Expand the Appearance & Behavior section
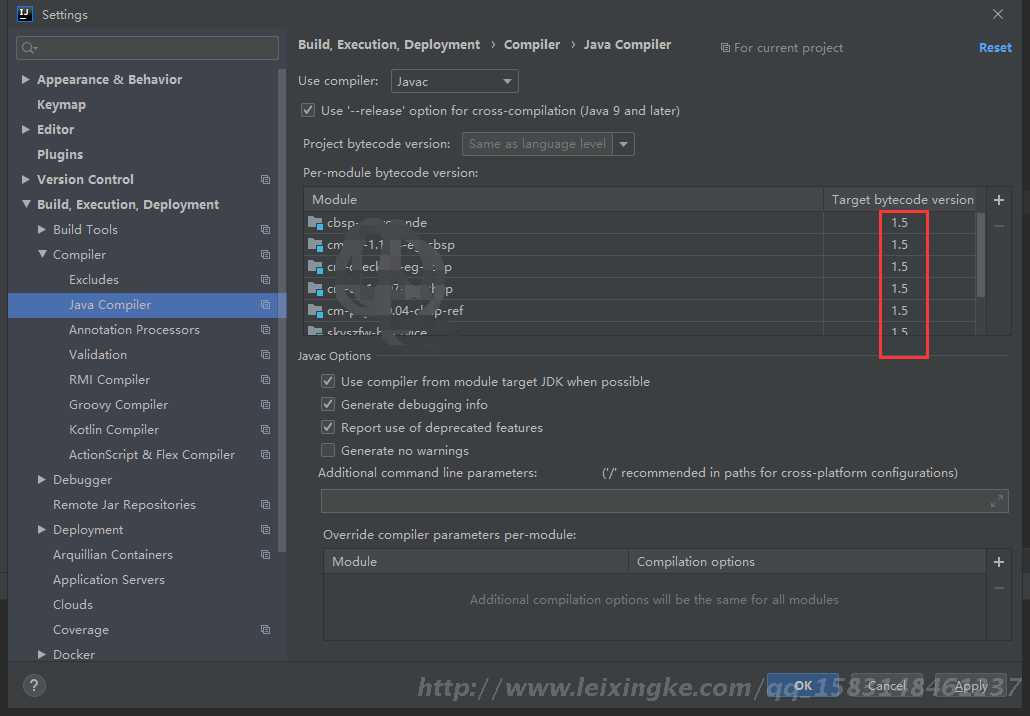Image resolution: width=1030 pixels, height=716 pixels. tap(26, 80)
